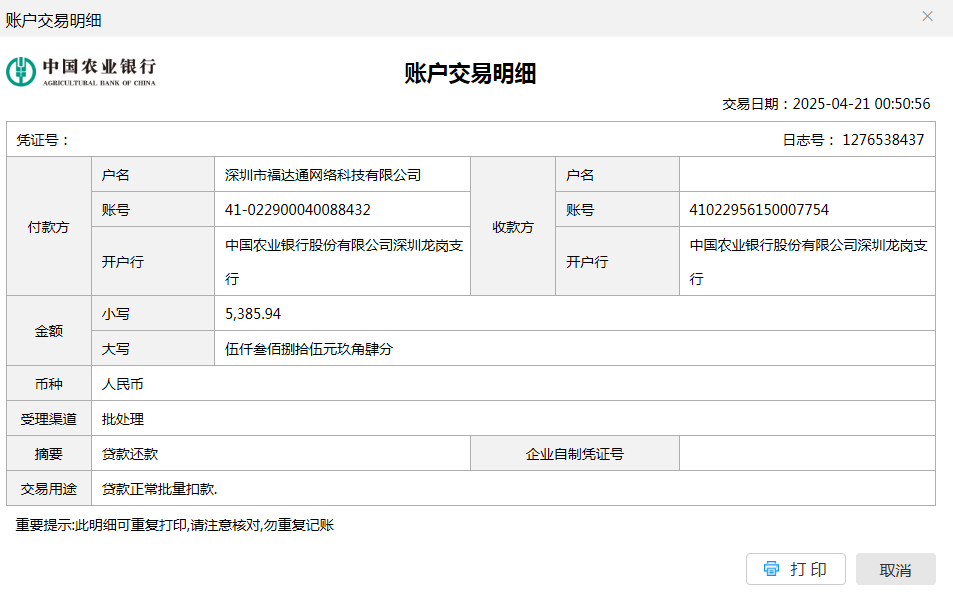This screenshot has width=953, height=605.
Task: Click the 交易用途 row label
Action: pyautogui.click(x=49, y=489)
